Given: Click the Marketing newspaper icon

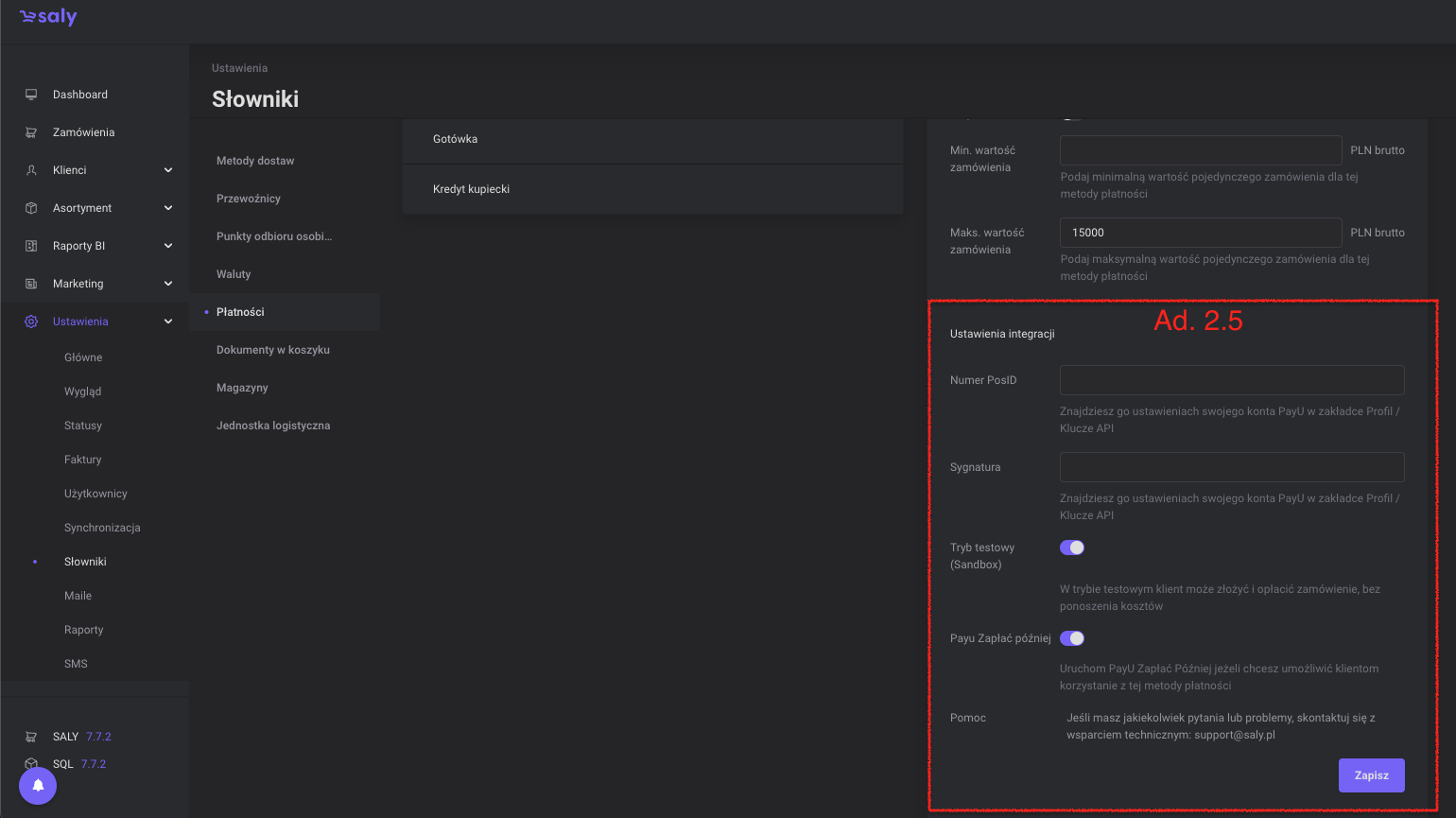Looking at the screenshot, I should pyautogui.click(x=31, y=284).
